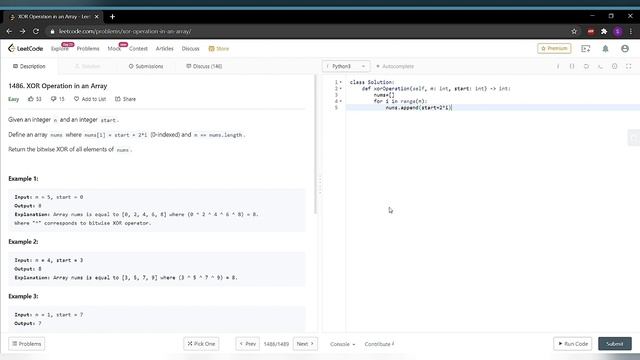Click the Run Code button
Viewport: 640px width, 360px height.
573,344
